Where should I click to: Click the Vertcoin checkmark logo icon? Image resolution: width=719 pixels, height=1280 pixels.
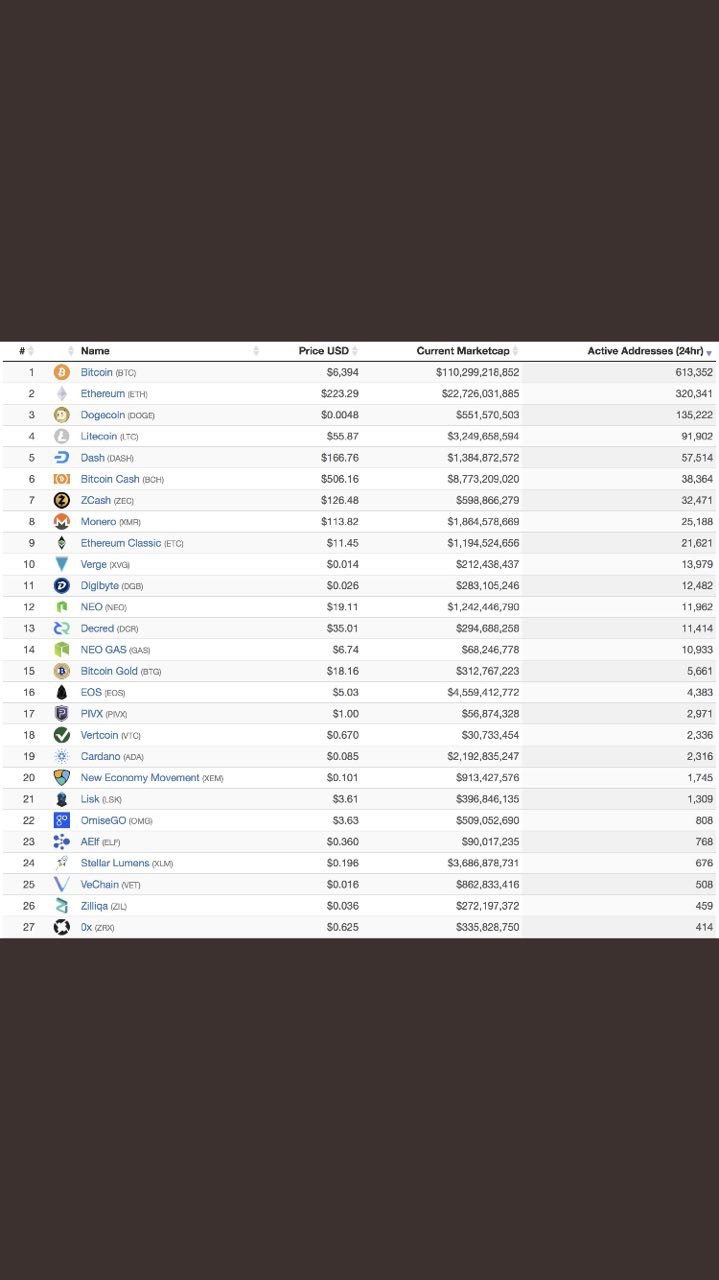pos(61,735)
